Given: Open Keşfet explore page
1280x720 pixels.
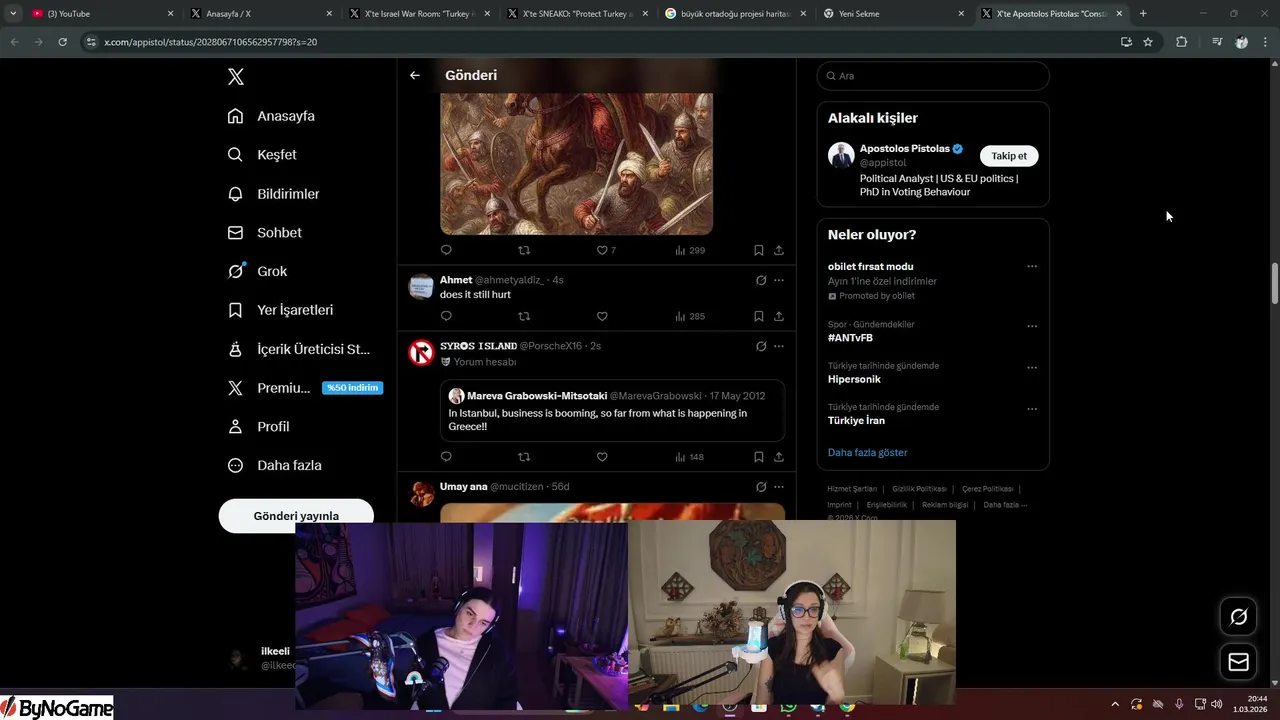Looking at the screenshot, I should (x=262, y=155).
